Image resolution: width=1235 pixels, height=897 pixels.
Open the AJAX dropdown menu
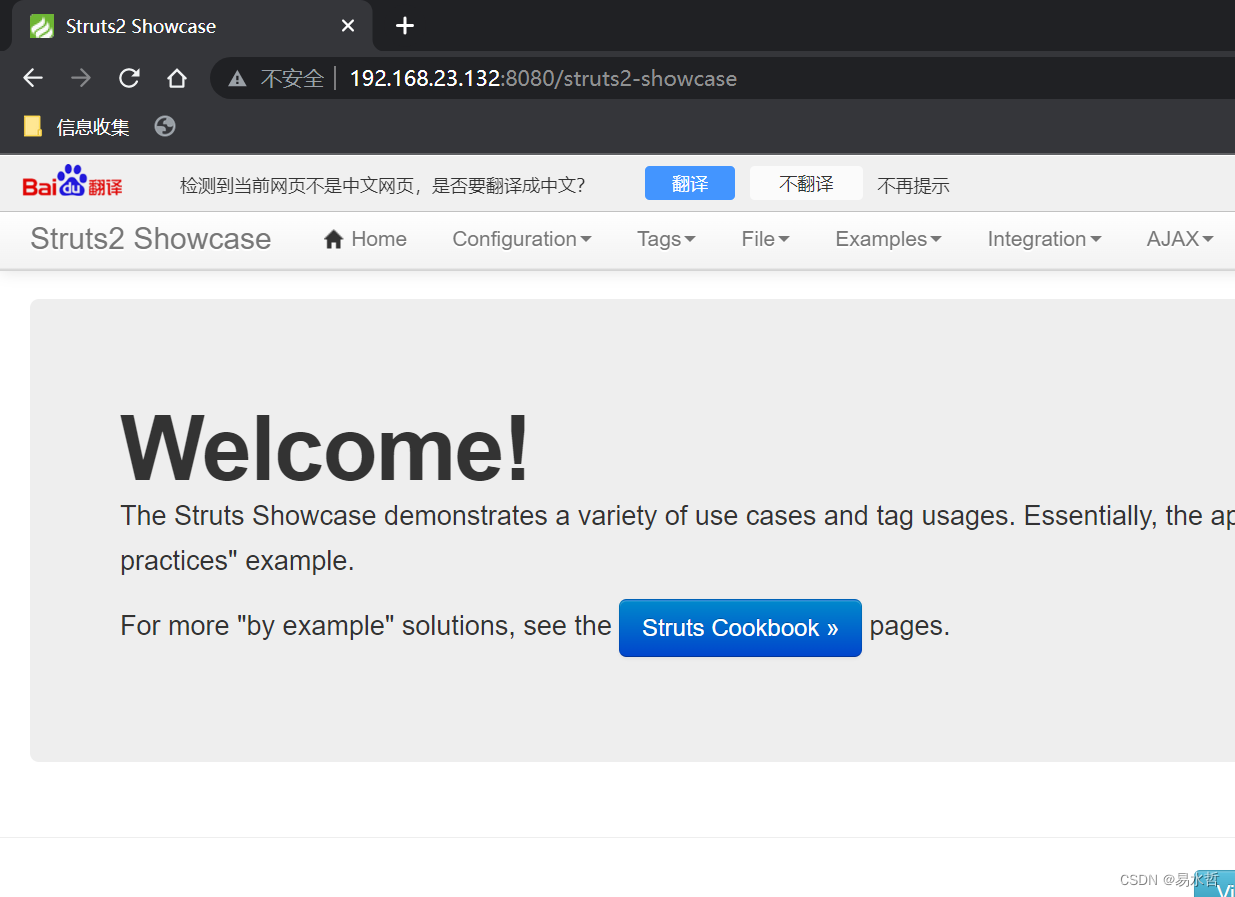coord(1180,239)
